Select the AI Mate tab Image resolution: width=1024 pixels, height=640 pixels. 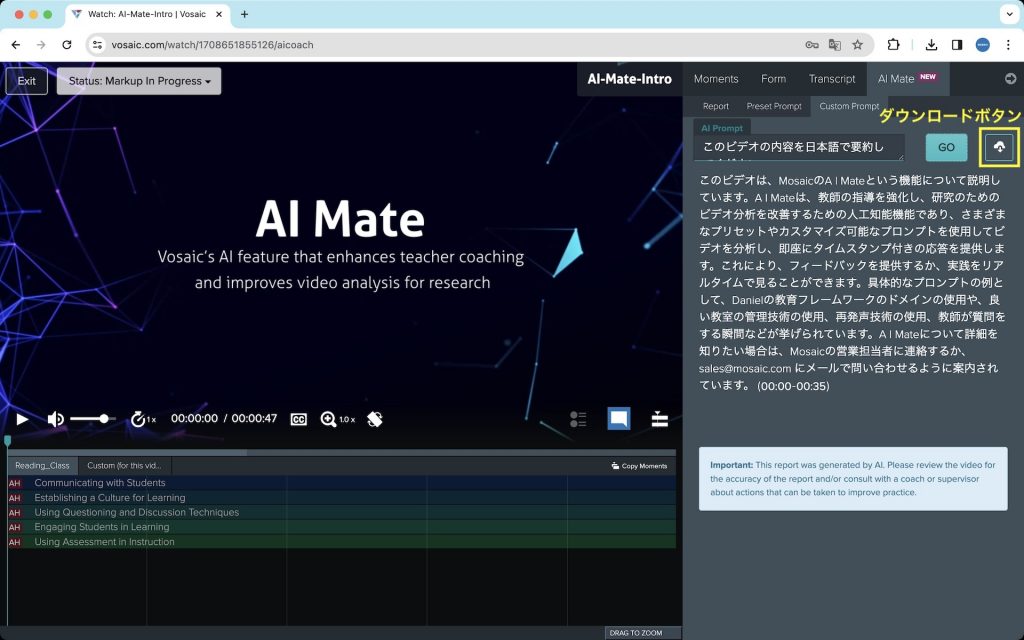(x=907, y=79)
